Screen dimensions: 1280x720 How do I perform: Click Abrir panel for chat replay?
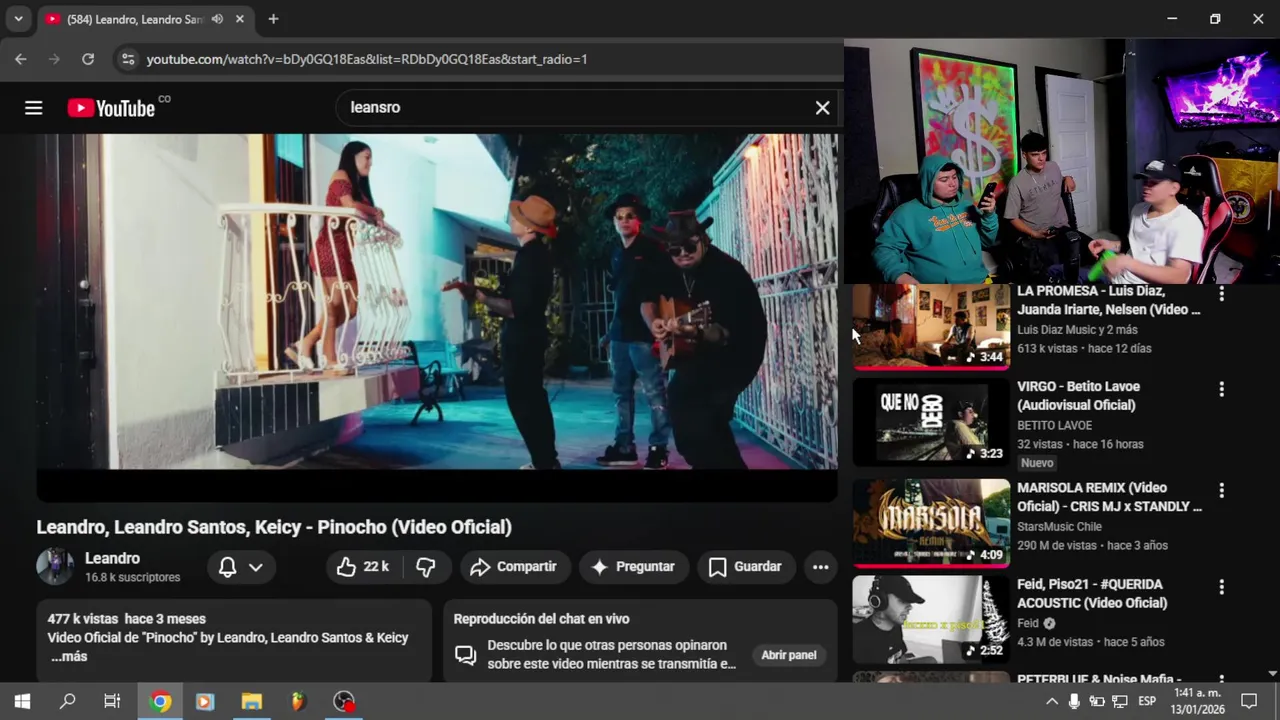789,655
